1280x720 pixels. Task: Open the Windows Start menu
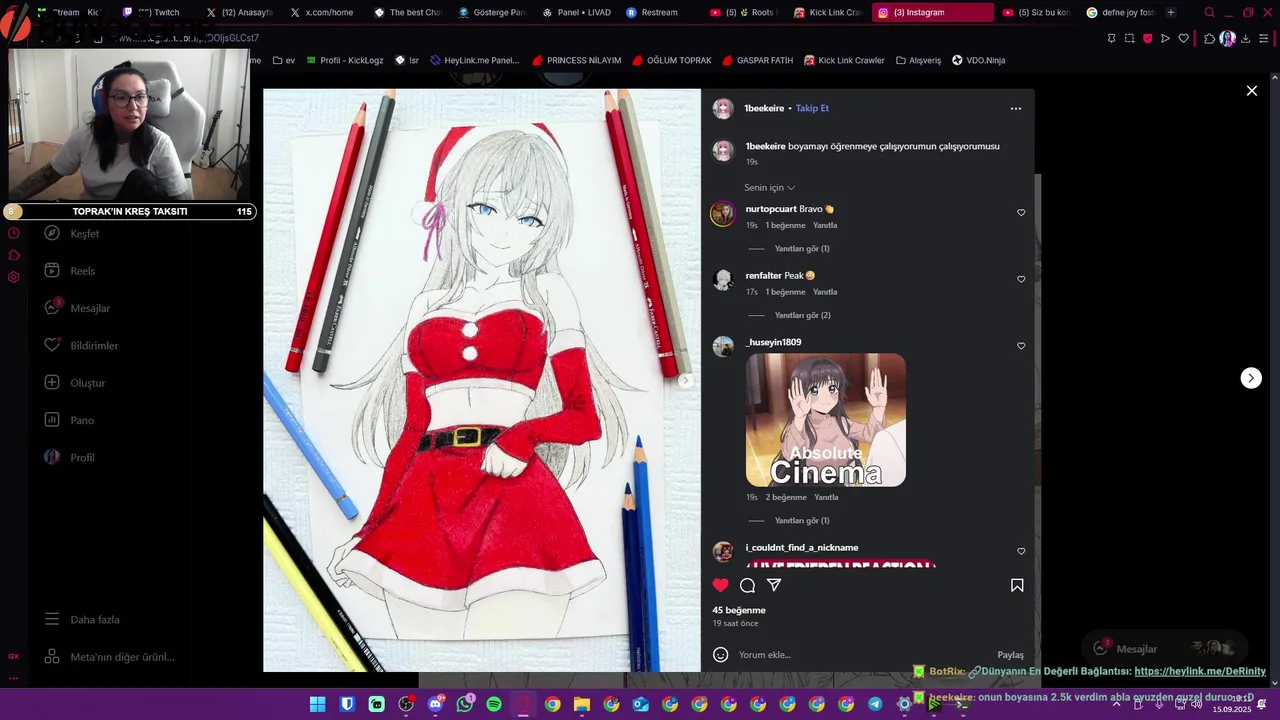(317, 704)
